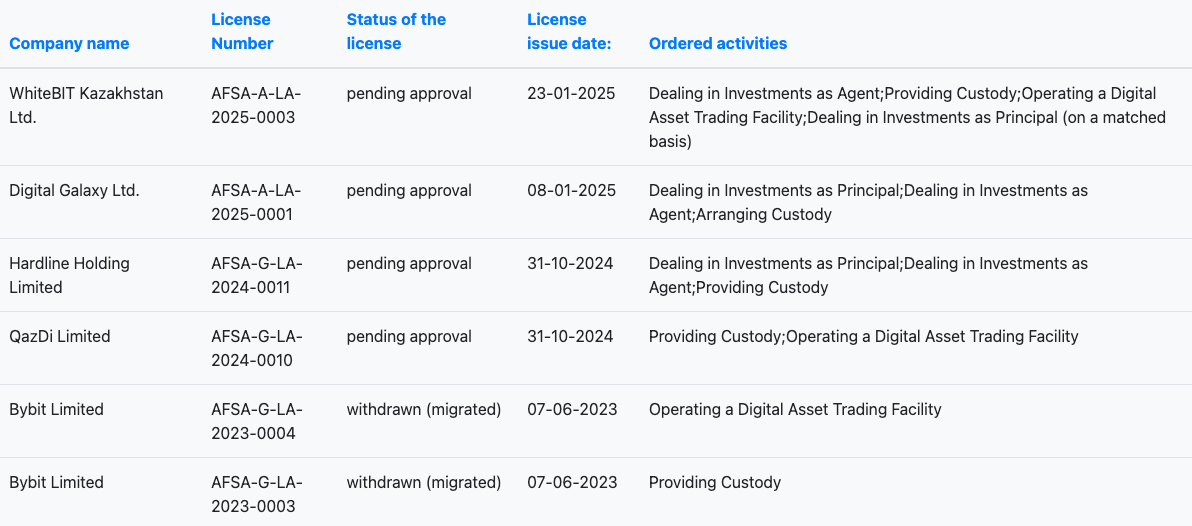Select Digital Galaxy Ltd. company cell

[x=74, y=190]
